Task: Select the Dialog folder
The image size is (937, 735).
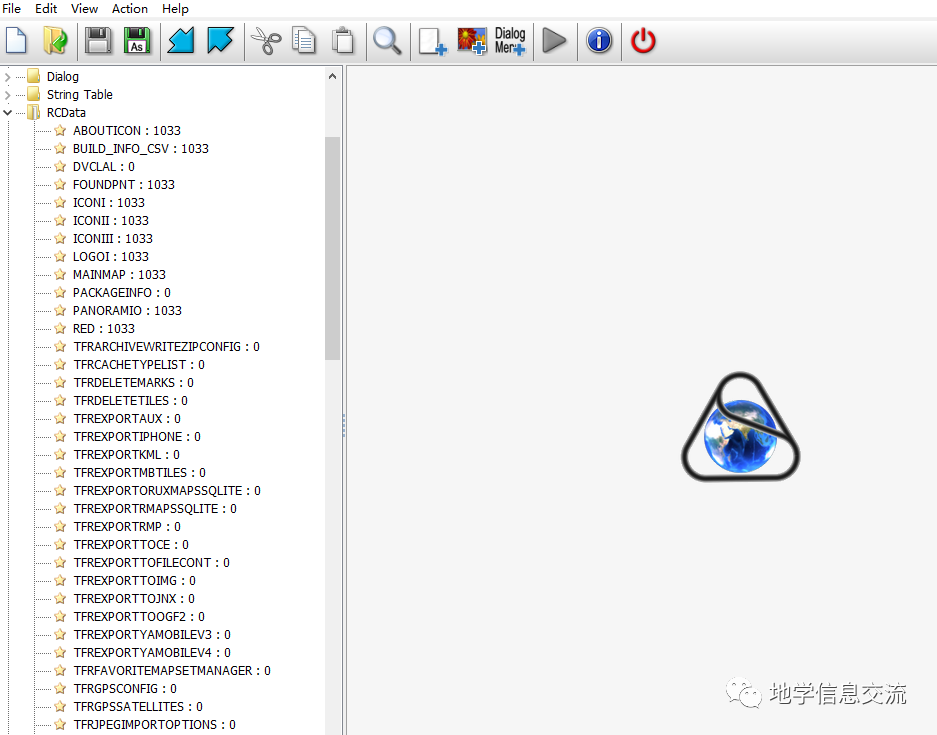Action: (63, 76)
